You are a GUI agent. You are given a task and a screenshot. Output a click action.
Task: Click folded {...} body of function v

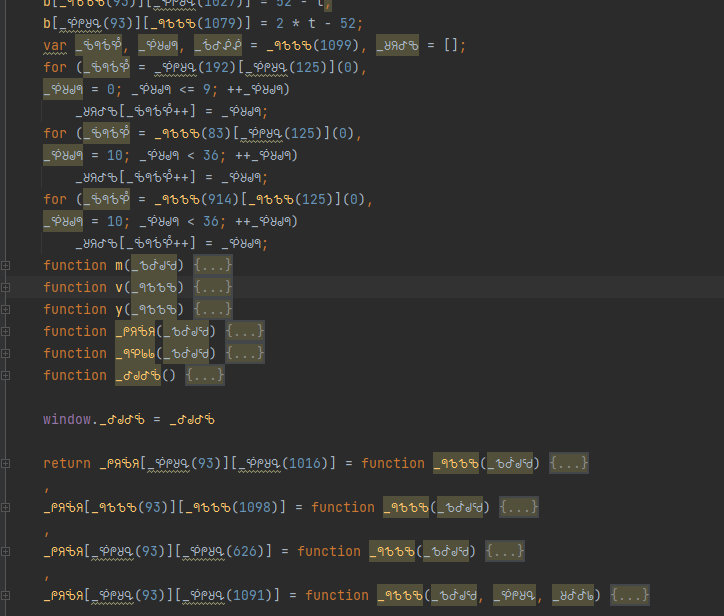[x=213, y=287]
